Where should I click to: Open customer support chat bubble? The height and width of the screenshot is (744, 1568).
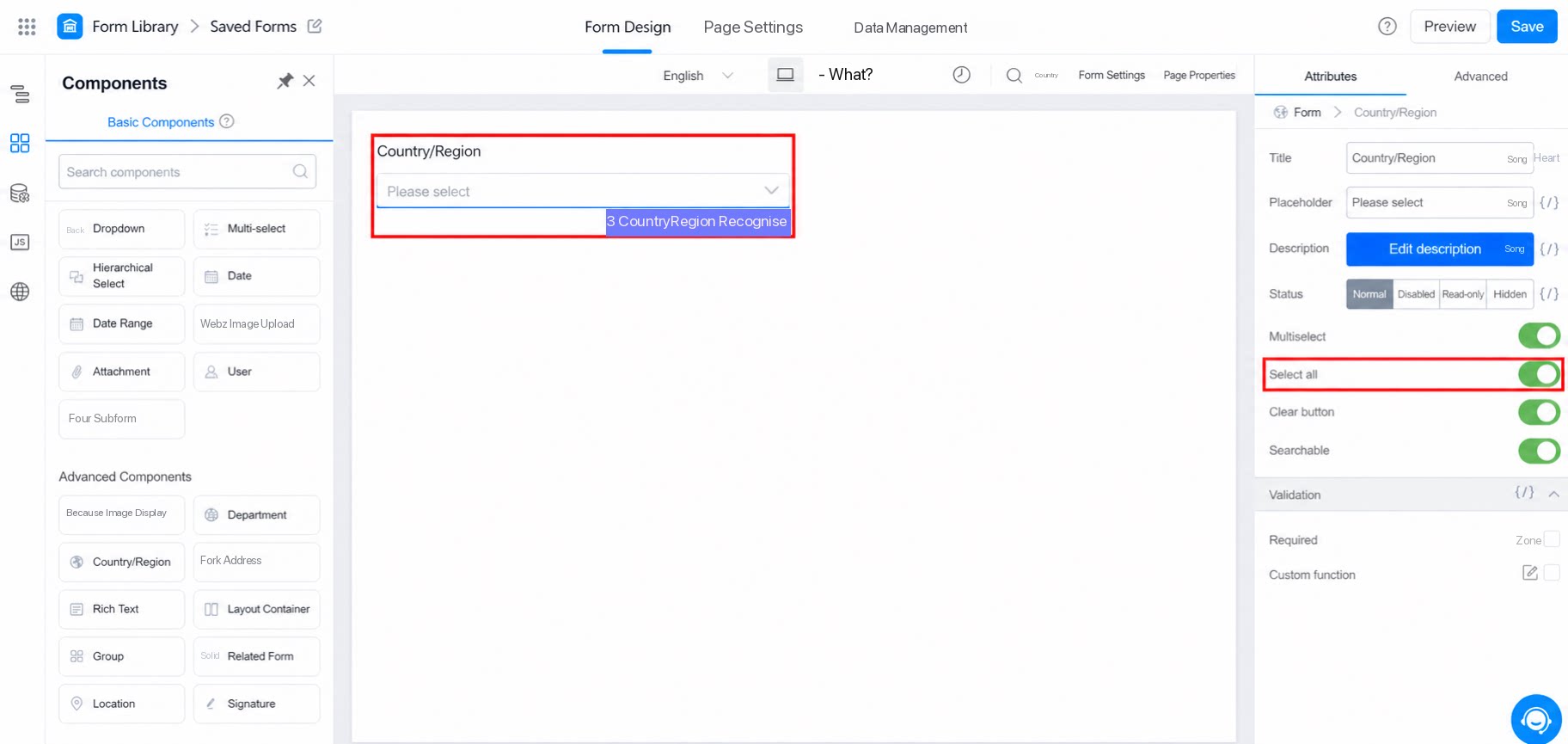point(1536,719)
